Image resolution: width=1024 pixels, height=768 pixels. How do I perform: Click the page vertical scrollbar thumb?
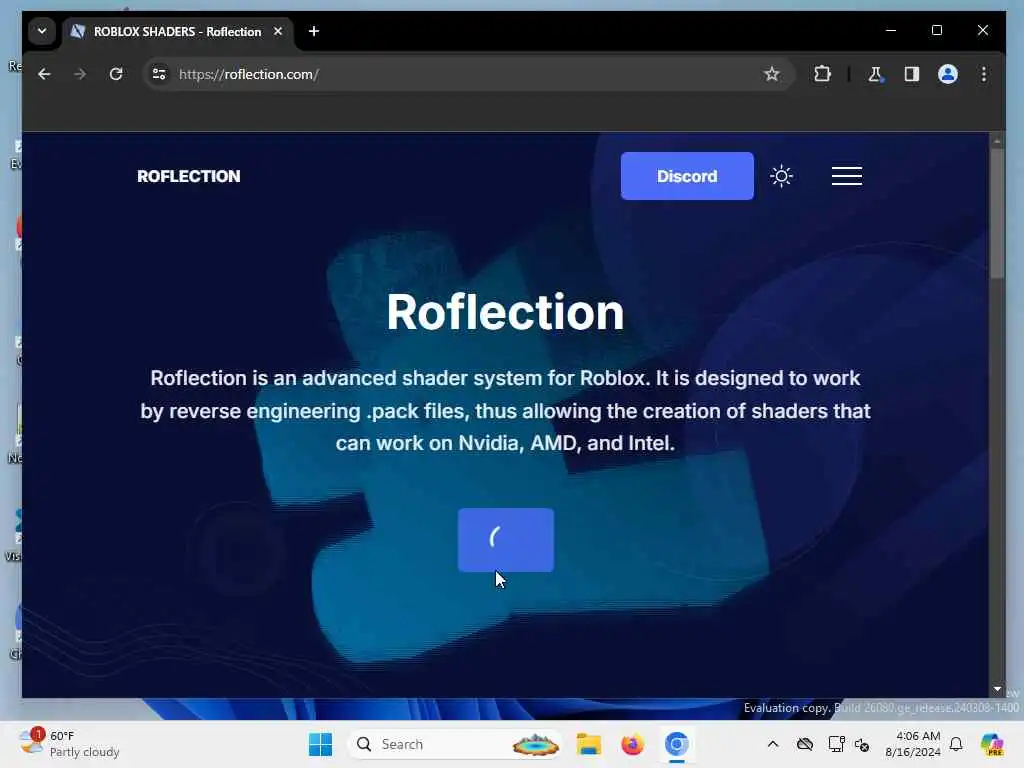point(997,214)
